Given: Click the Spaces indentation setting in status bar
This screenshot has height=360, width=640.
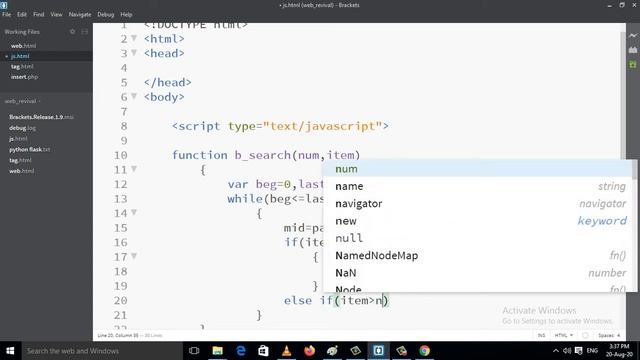Looking at the screenshot, I should pyautogui.click(x=606, y=336).
